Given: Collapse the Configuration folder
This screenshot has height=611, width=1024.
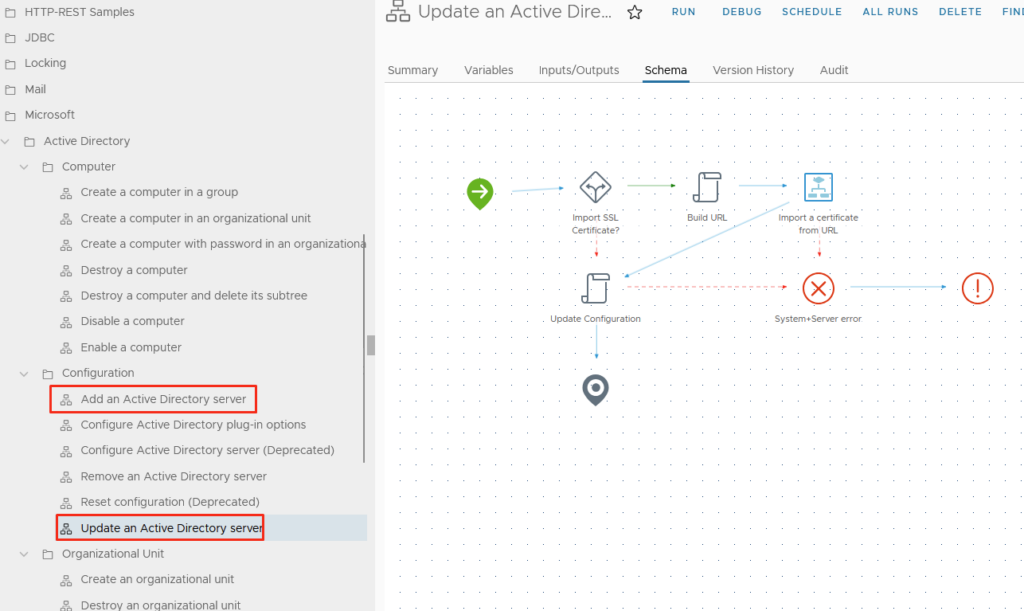Looking at the screenshot, I should point(25,373).
